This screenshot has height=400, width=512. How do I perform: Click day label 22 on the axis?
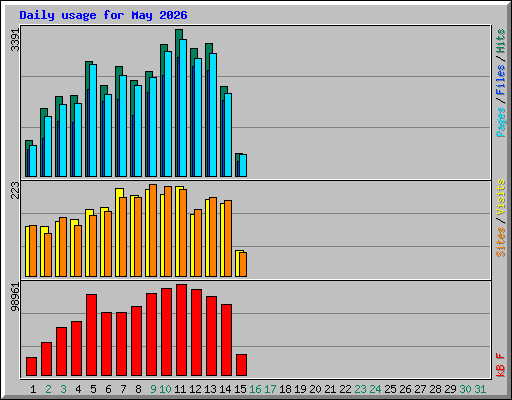(x=345, y=389)
